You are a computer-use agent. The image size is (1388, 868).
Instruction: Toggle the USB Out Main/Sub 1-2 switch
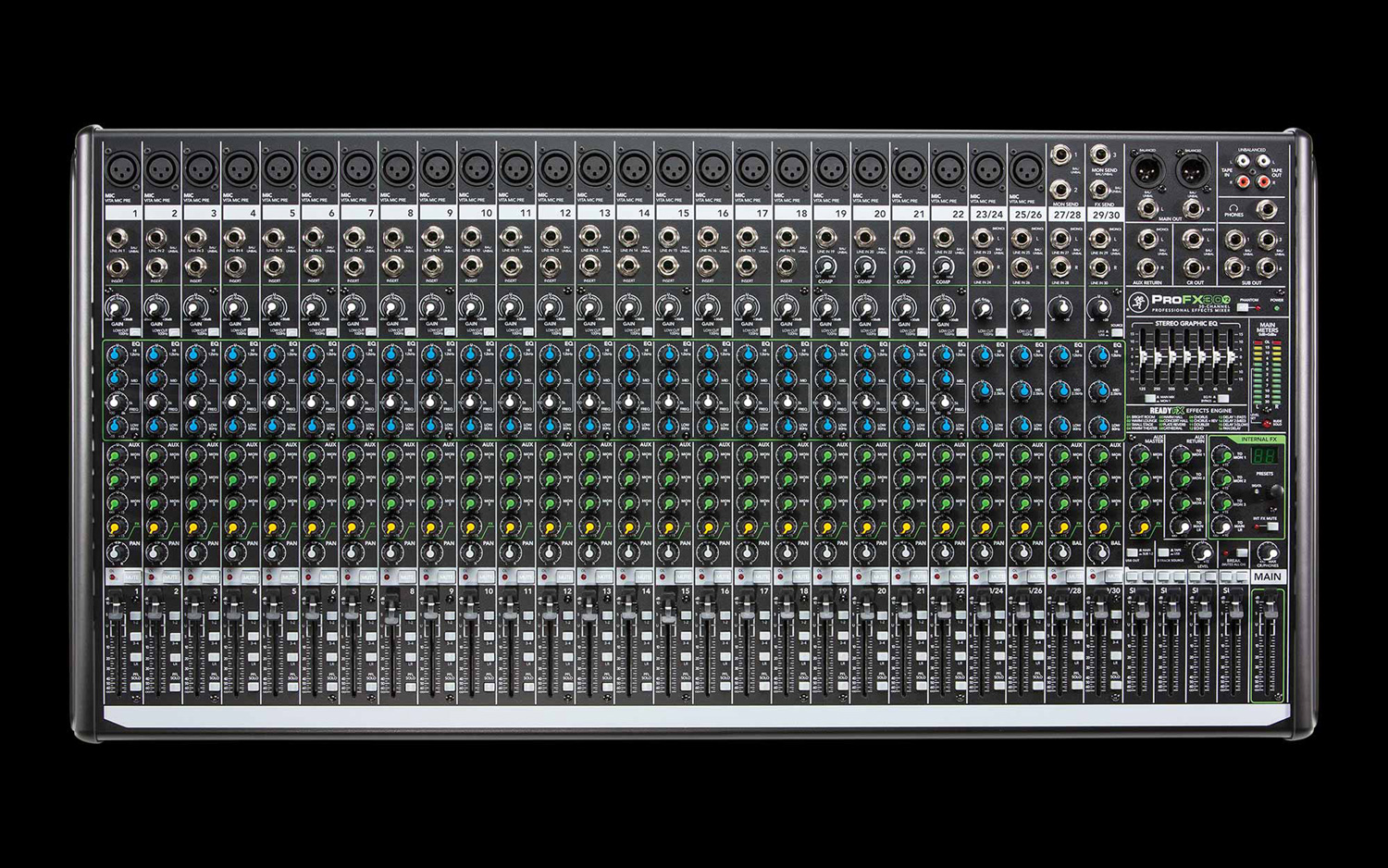tap(1132, 552)
